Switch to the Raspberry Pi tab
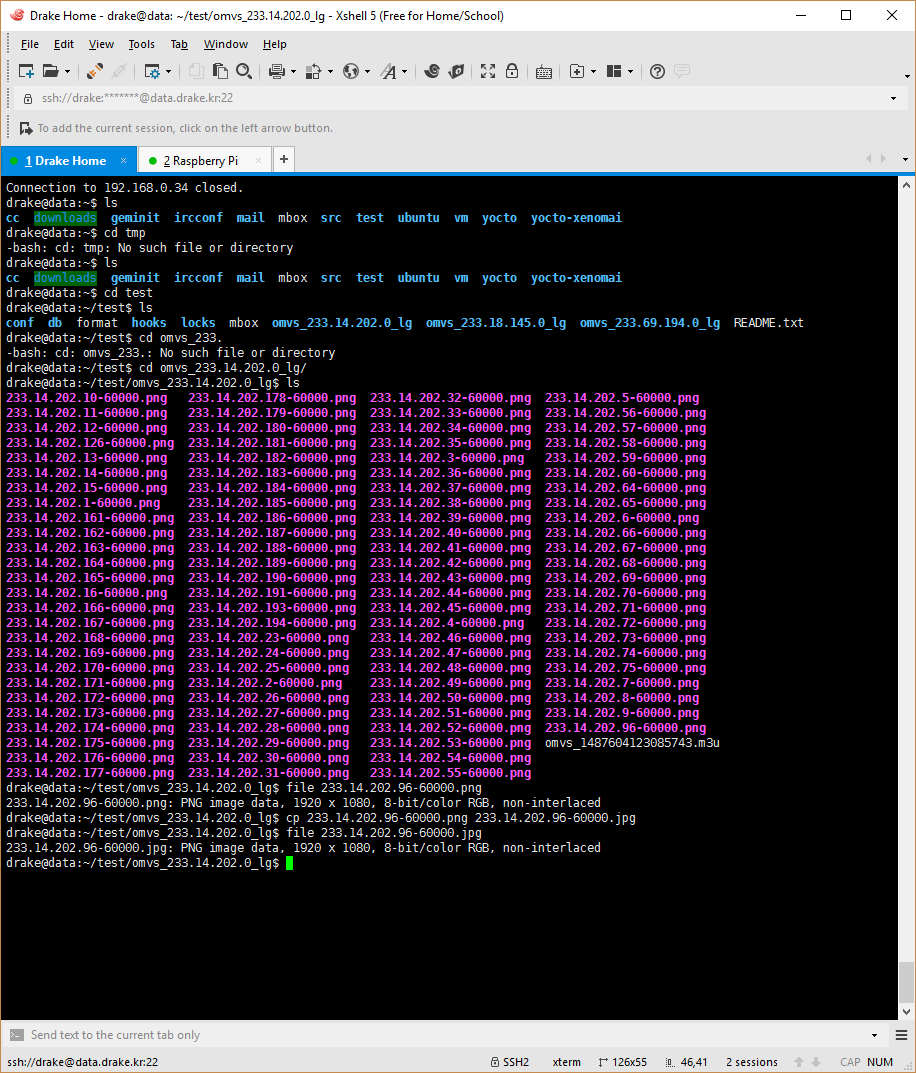This screenshot has height=1073, width=916. pos(204,160)
